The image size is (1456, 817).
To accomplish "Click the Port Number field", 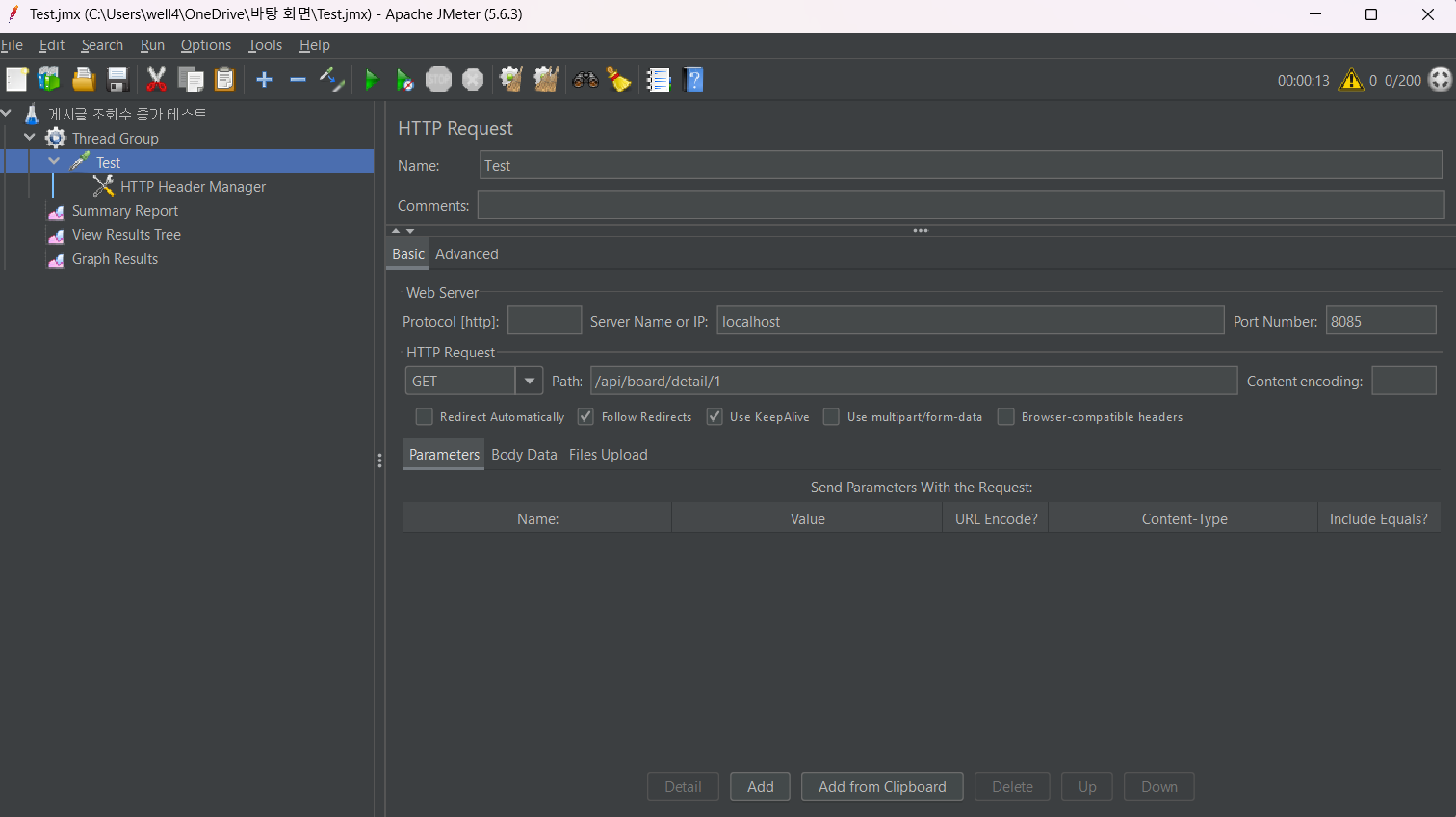I will tap(1381, 321).
